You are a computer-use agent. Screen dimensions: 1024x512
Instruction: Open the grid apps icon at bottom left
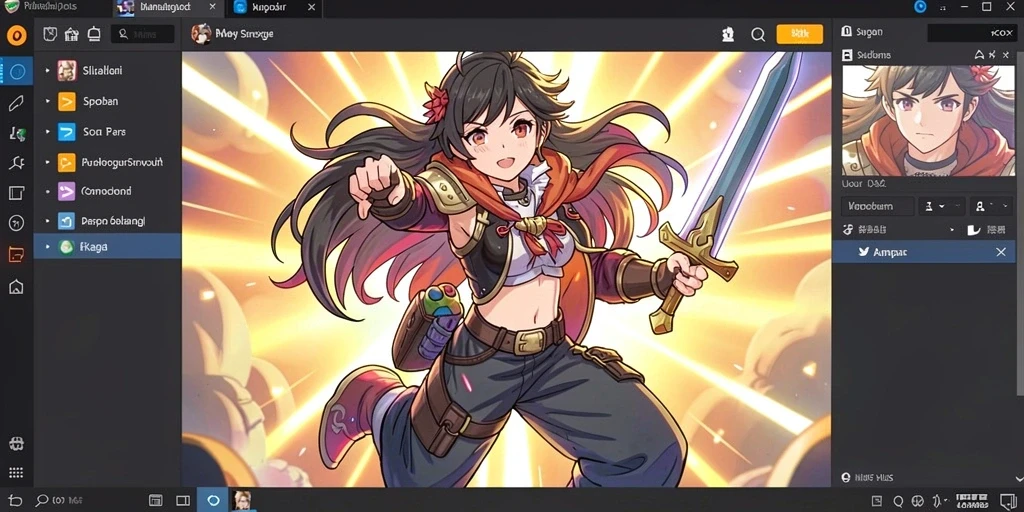(x=16, y=473)
